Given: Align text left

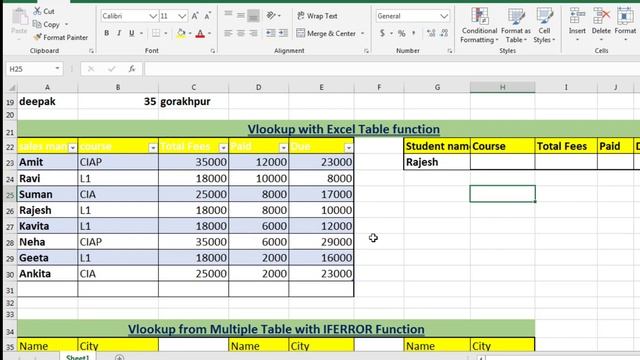Looking at the screenshot, I should [228, 33].
